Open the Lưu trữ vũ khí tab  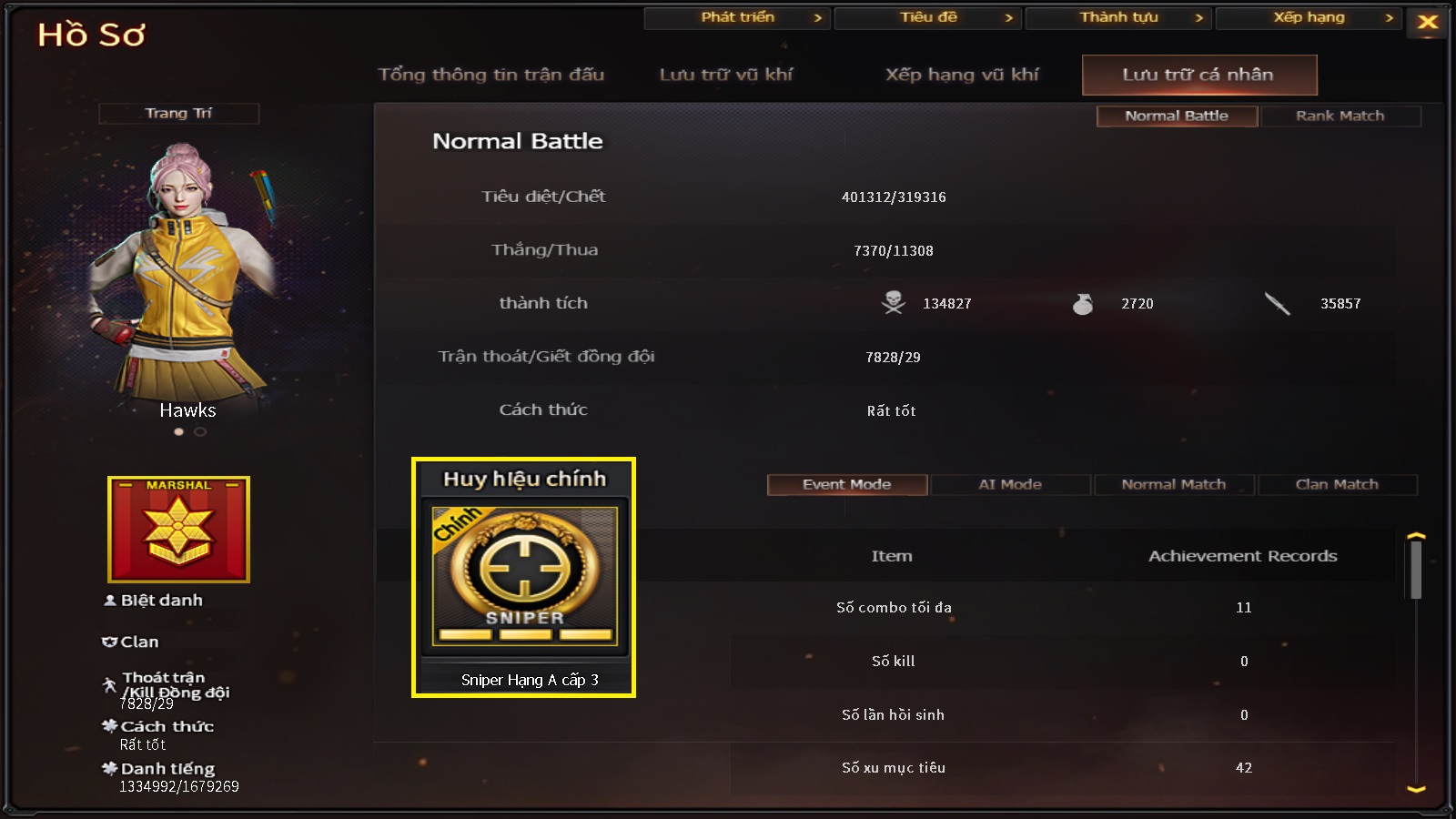pyautogui.click(x=726, y=75)
